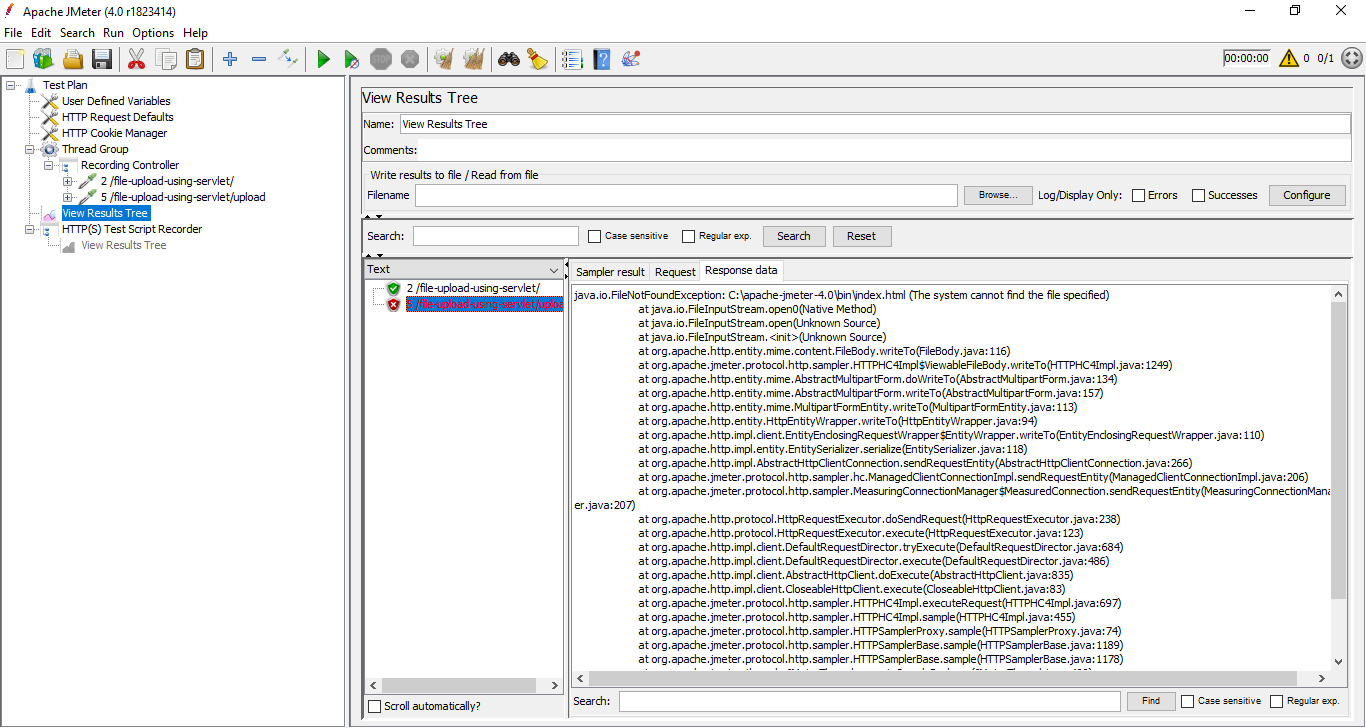Collapse the Thread Group node
Viewport: 1366px width, 728px height.
[x=30, y=149]
